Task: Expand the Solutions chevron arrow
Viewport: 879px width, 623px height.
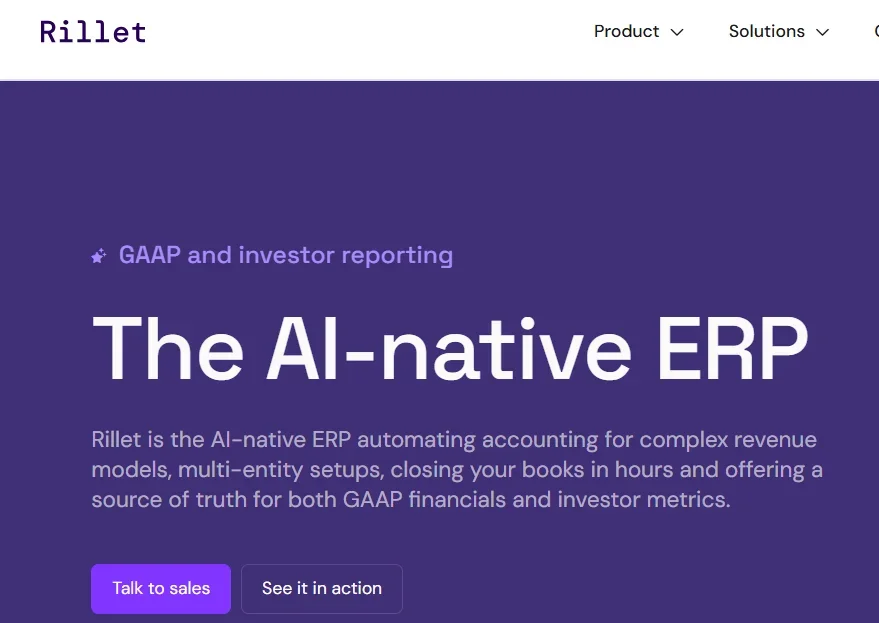Action: [x=823, y=33]
